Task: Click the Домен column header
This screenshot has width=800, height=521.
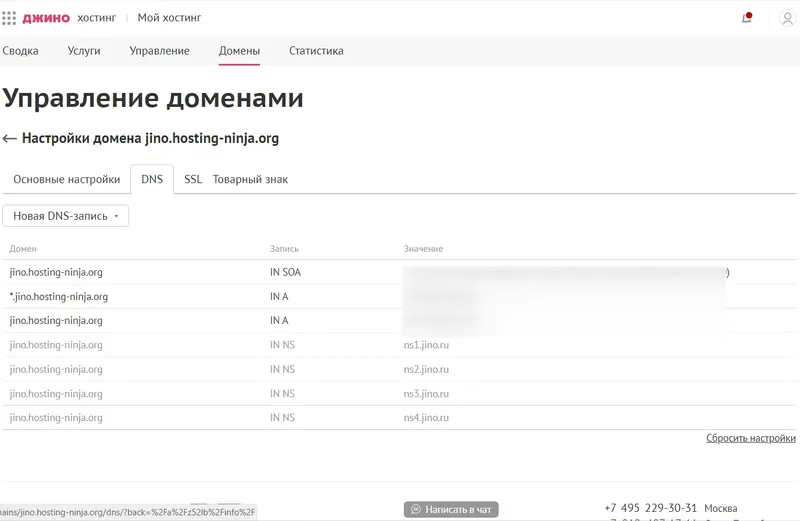Action: pos(23,249)
